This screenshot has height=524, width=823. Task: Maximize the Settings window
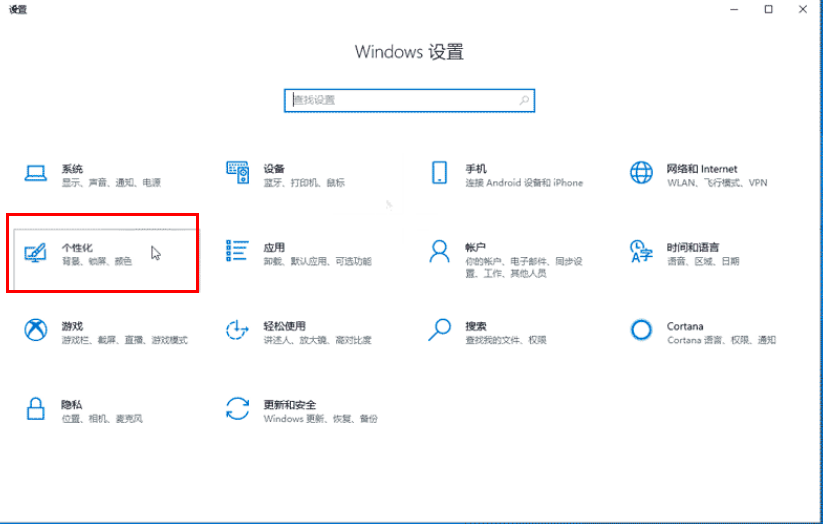768,9
